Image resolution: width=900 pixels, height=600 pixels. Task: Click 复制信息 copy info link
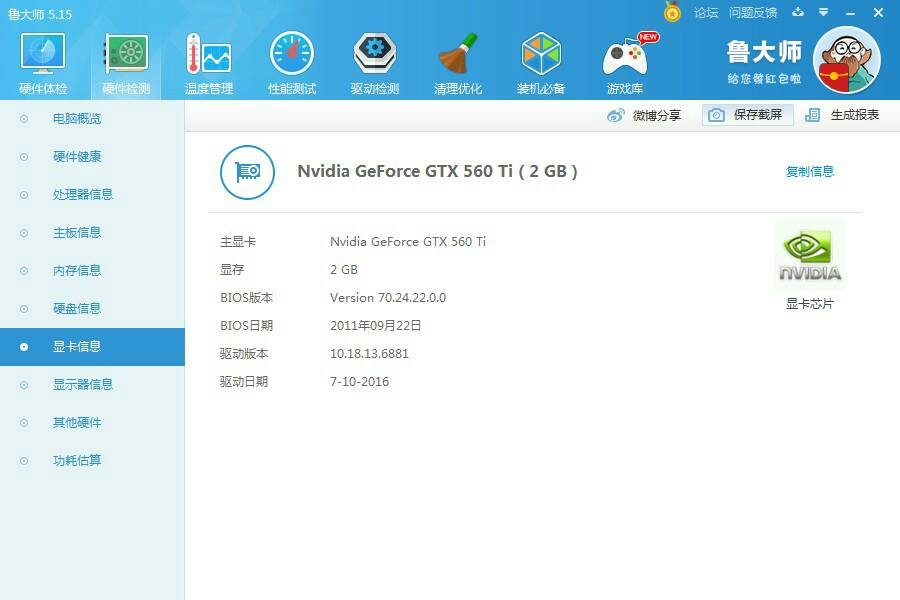tap(810, 171)
